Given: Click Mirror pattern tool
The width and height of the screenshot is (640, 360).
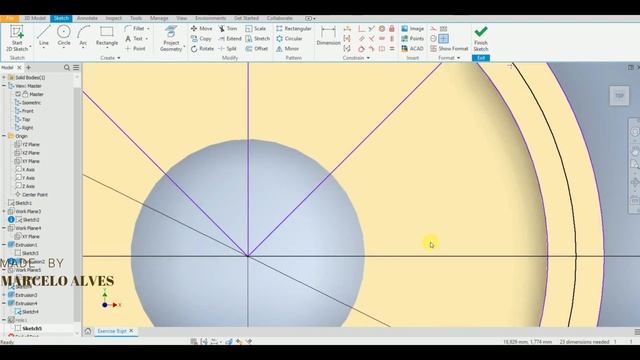Looking at the screenshot, I should [x=287, y=48].
